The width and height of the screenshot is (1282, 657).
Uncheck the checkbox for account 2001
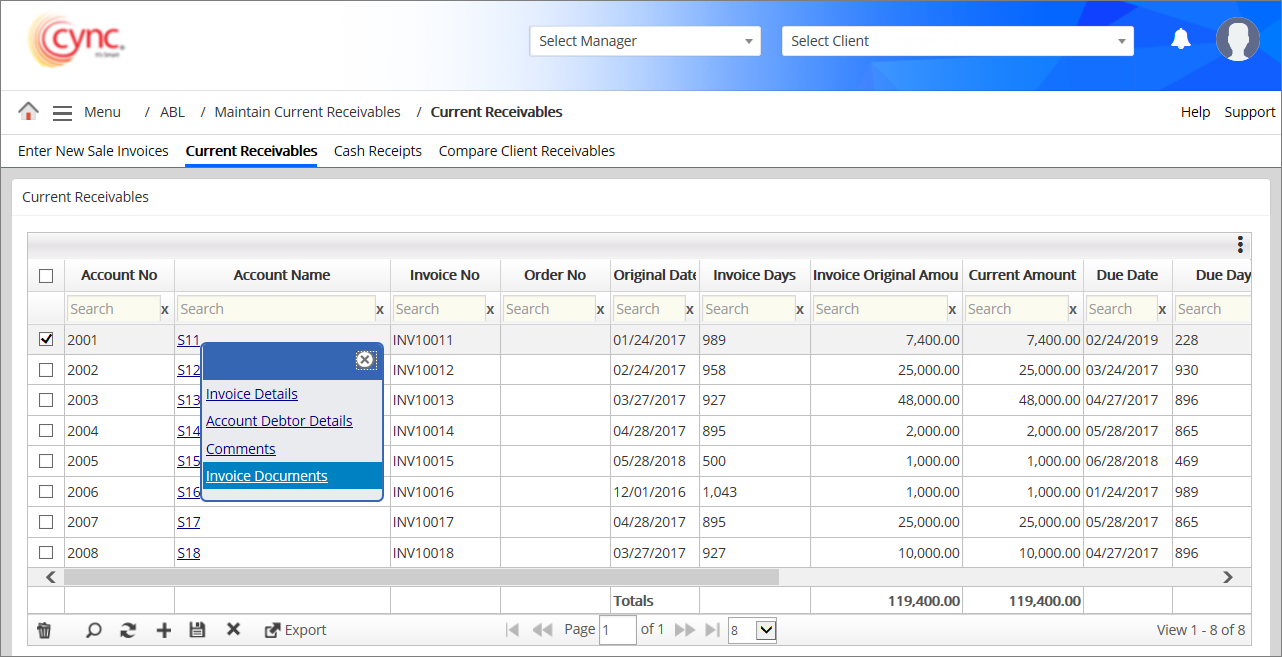click(x=45, y=339)
